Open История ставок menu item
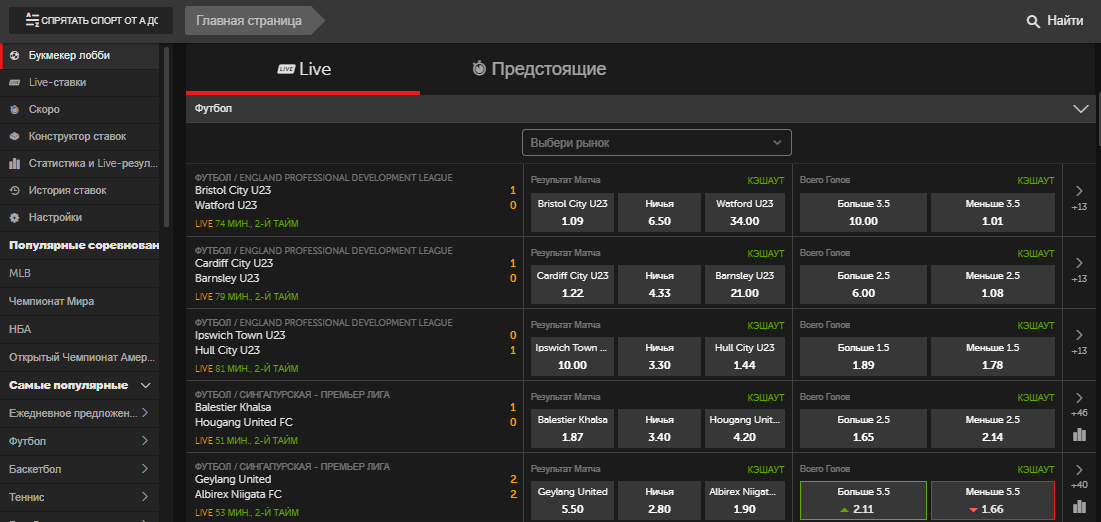This screenshot has height=522, width=1101. [x=80, y=190]
